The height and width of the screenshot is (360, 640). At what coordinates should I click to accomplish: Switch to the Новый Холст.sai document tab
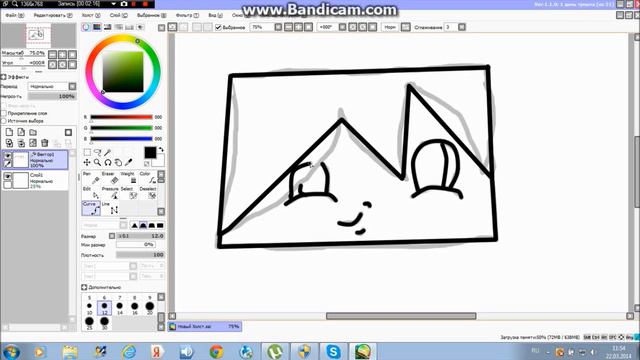205,327
